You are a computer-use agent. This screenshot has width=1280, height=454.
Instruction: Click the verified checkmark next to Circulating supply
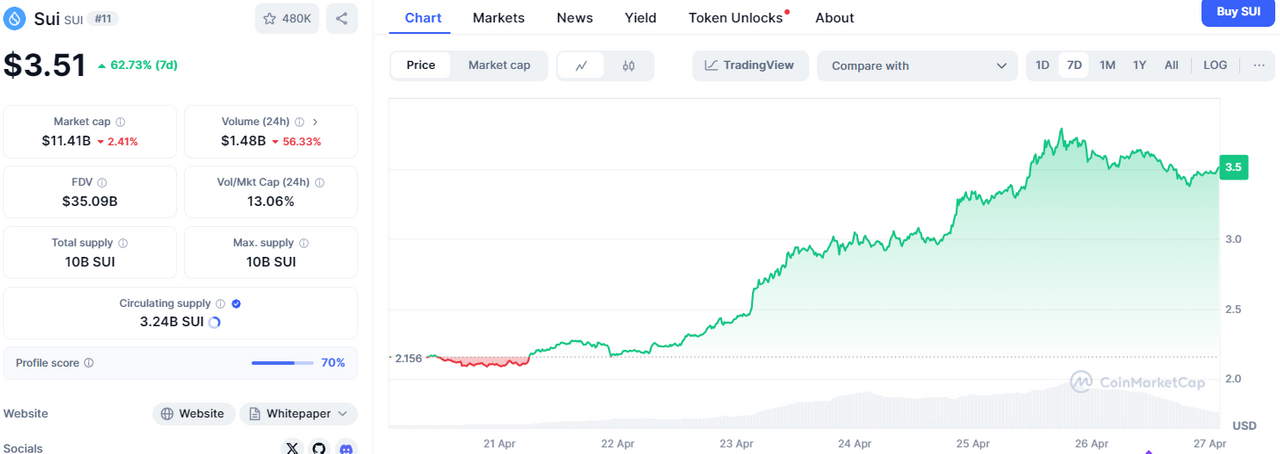point(237,304)
